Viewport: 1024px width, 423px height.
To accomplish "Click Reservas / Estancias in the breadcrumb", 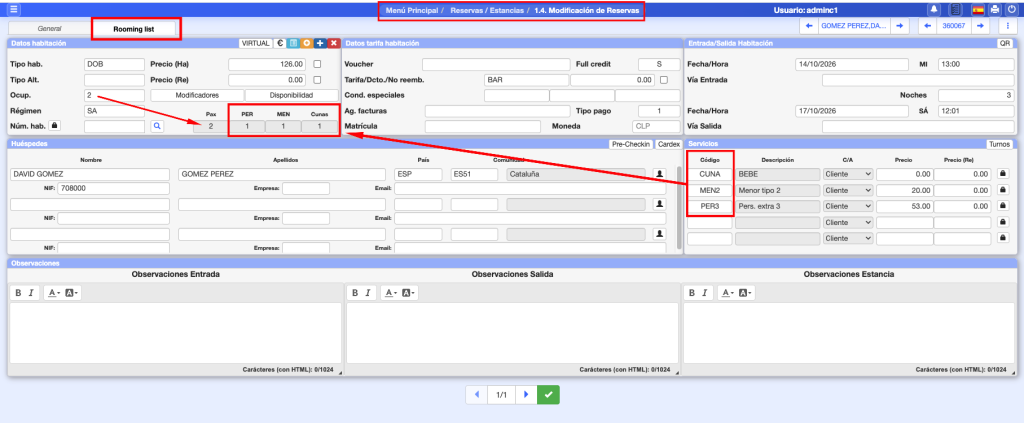I will coord(485,10).
